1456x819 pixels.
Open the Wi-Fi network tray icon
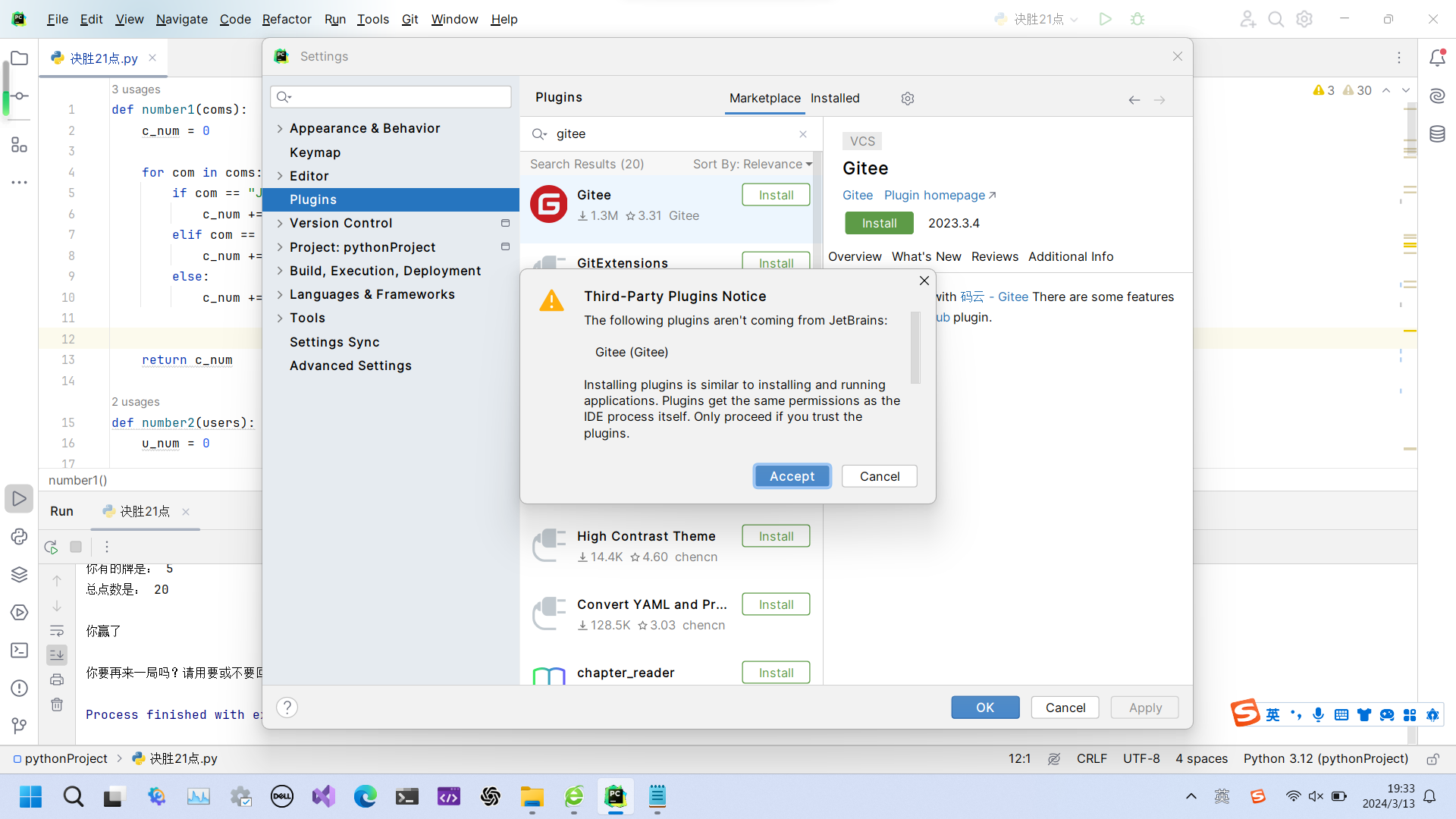(x=1293, y=796)
